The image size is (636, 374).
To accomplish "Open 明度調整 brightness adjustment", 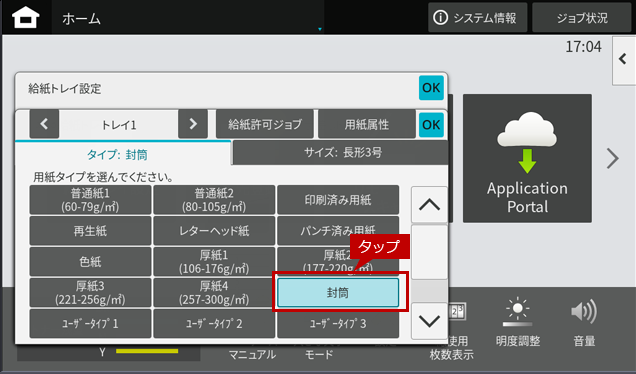I will tap(518, 323).
